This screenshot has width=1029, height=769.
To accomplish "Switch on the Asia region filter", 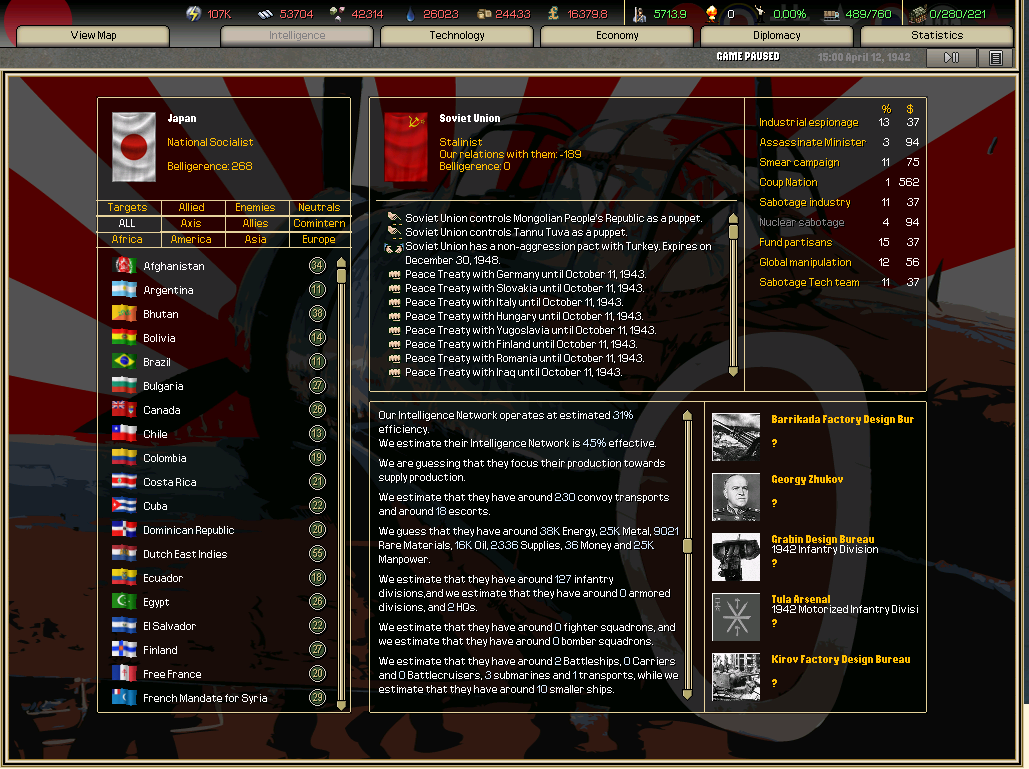I will (255, 240).
